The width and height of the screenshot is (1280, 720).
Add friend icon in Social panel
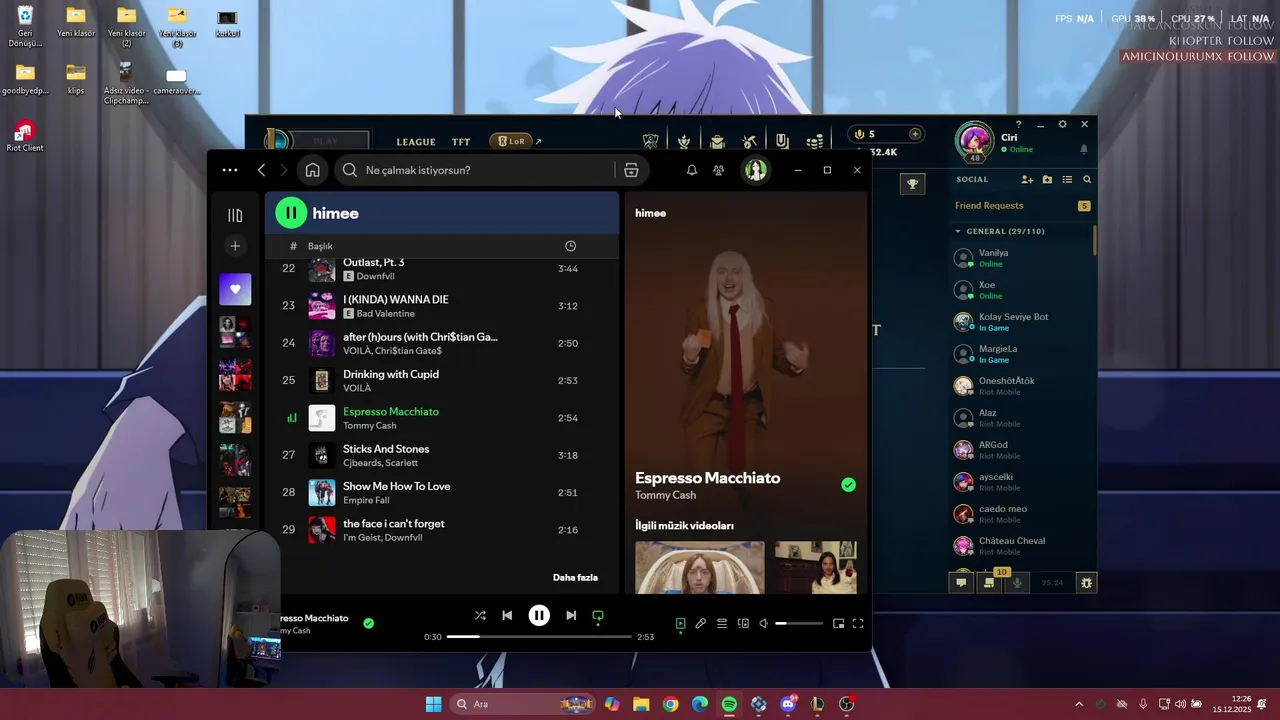(x=1027, y=180)
